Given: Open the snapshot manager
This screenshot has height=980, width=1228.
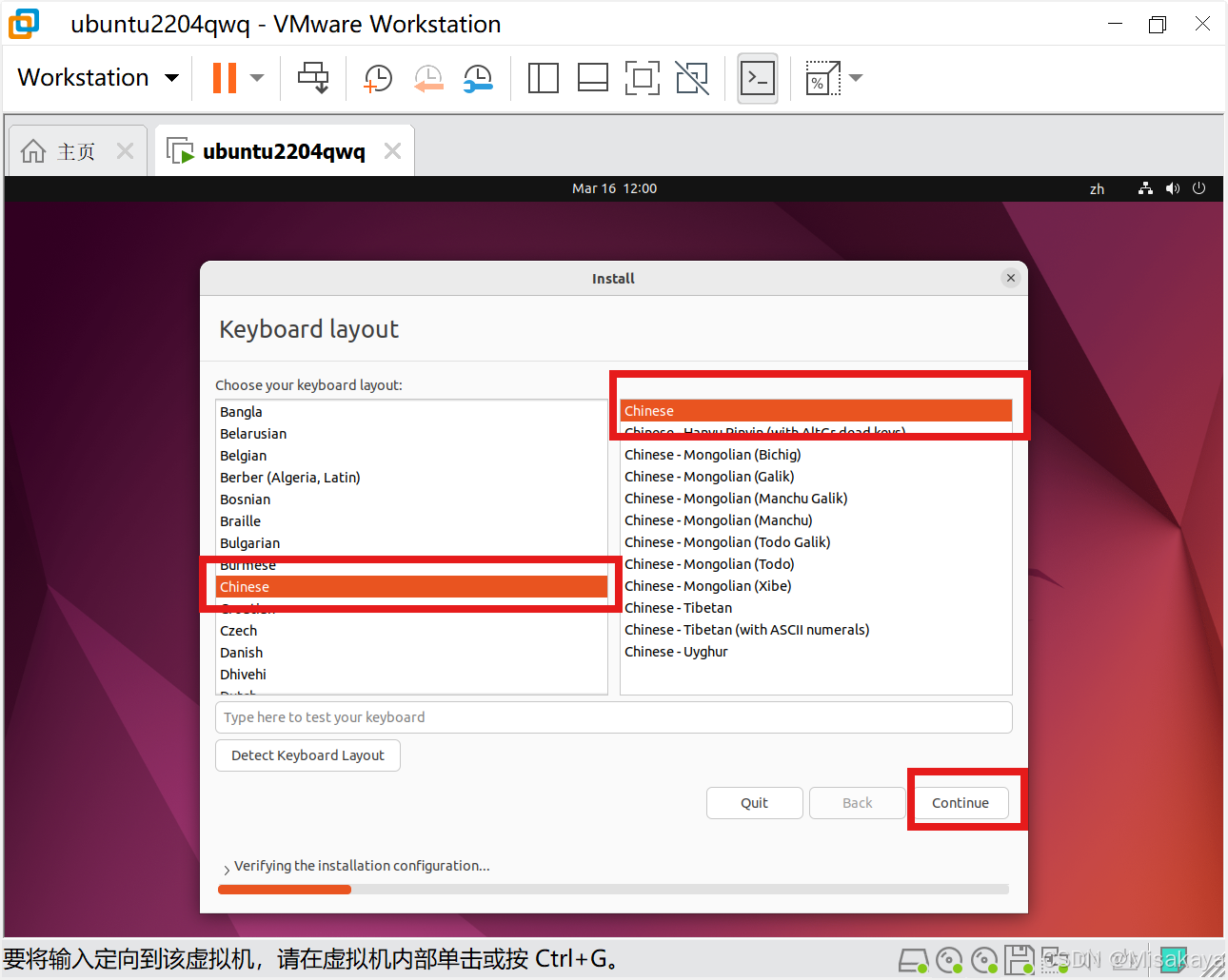Looking at the screenshot, I should [x=478, y=78].
